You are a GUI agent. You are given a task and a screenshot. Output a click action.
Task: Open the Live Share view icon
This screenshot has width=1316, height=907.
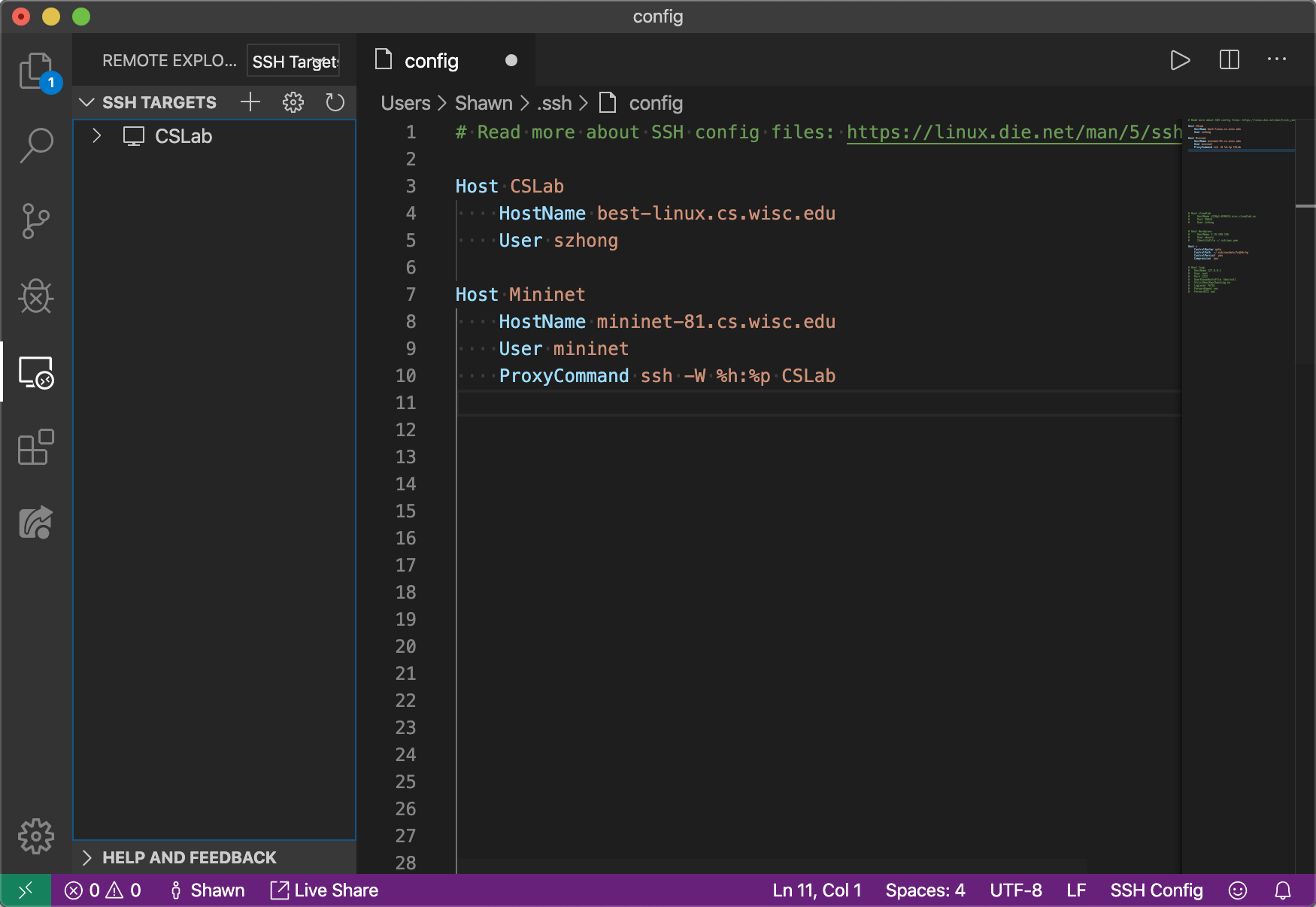(x=35, y=523)
